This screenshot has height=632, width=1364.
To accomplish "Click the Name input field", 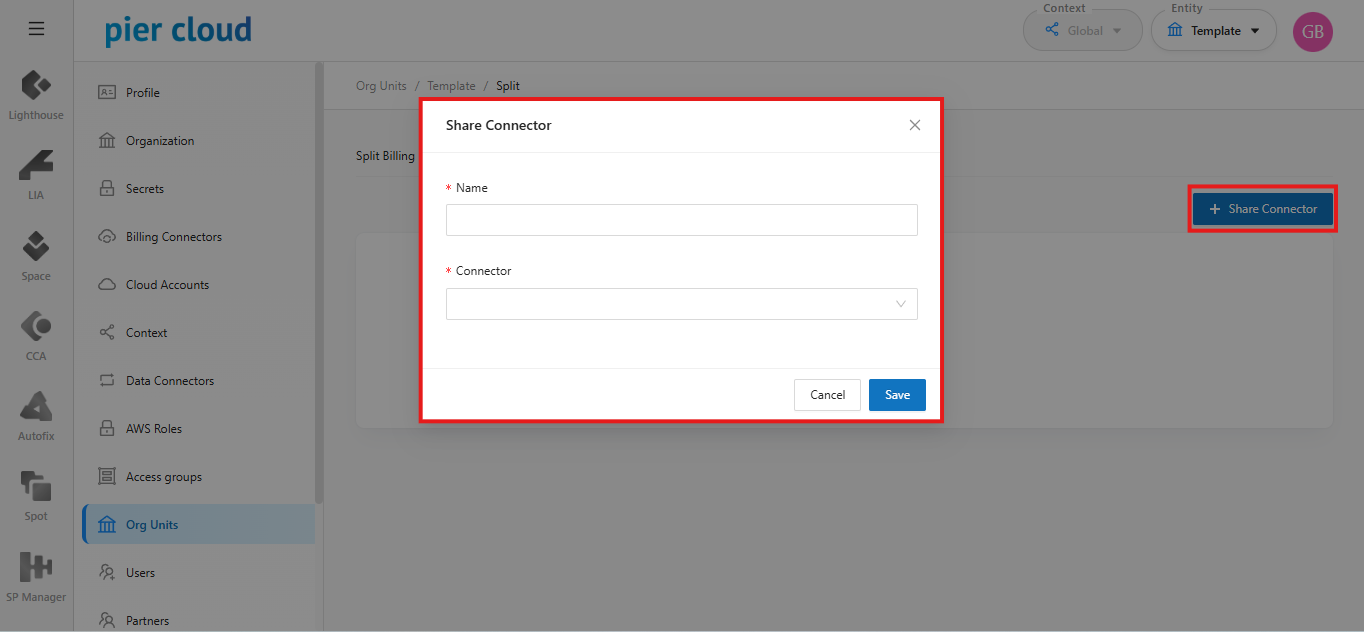I will pyautogui.click(x=681, y=220).
